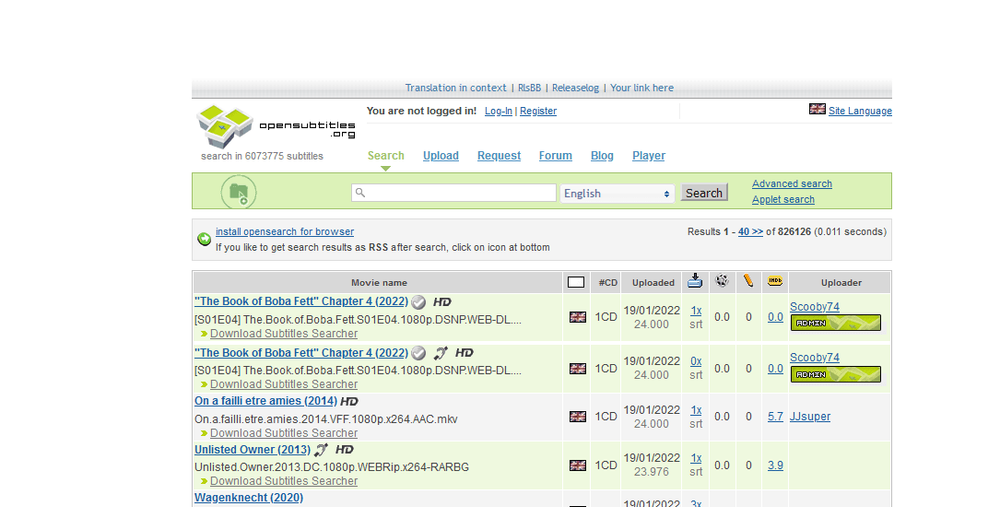Image resolution: width=1000 pixels, height=507 pixels.
Task: Sort by the IMDb rating column icon
Action: [775, 282]
